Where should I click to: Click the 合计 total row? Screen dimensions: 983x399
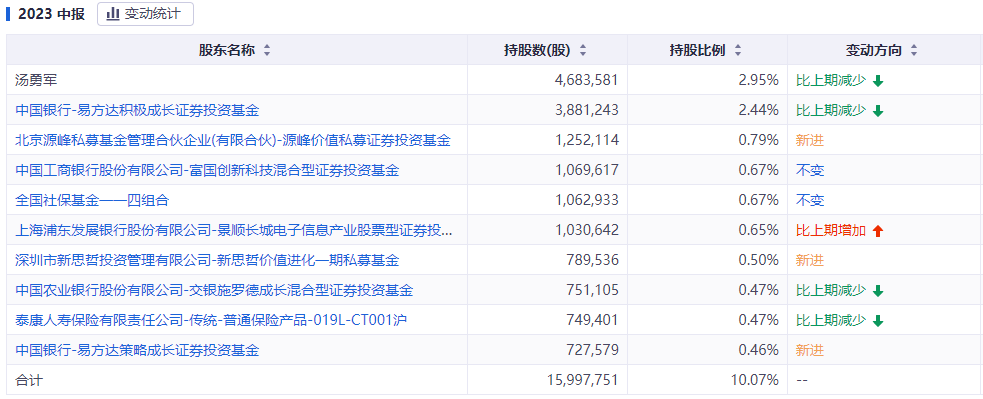tap(495, 380)
